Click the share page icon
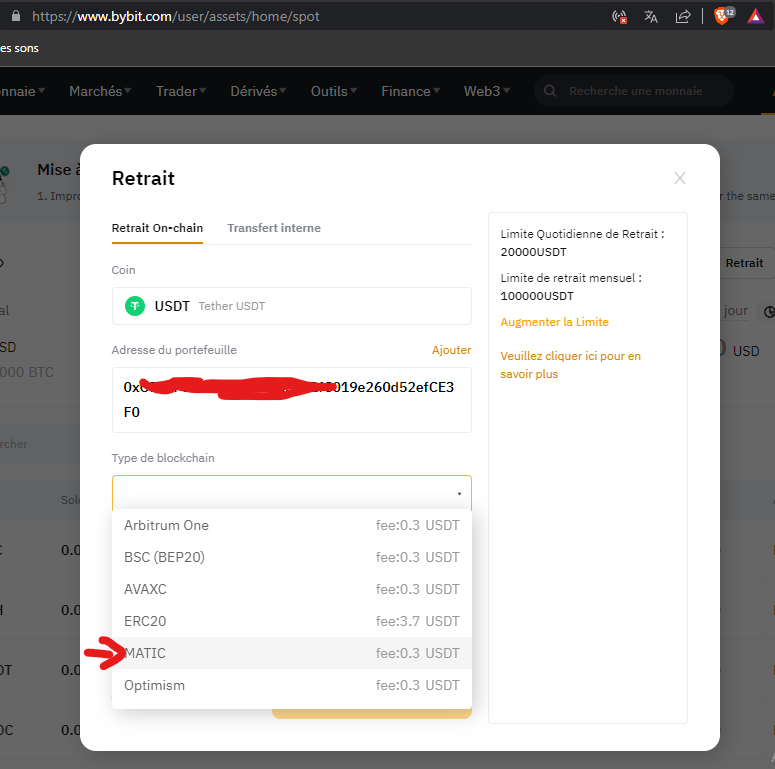 pos(683,16)
